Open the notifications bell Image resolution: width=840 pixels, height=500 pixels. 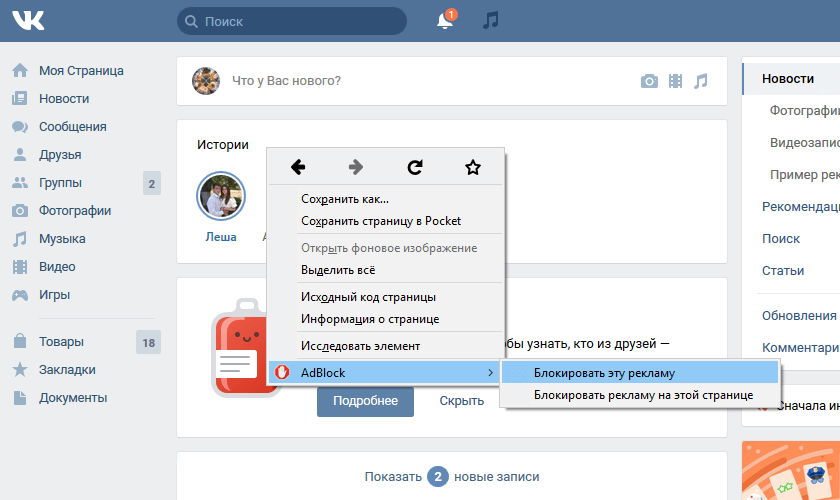pos(445,20)
